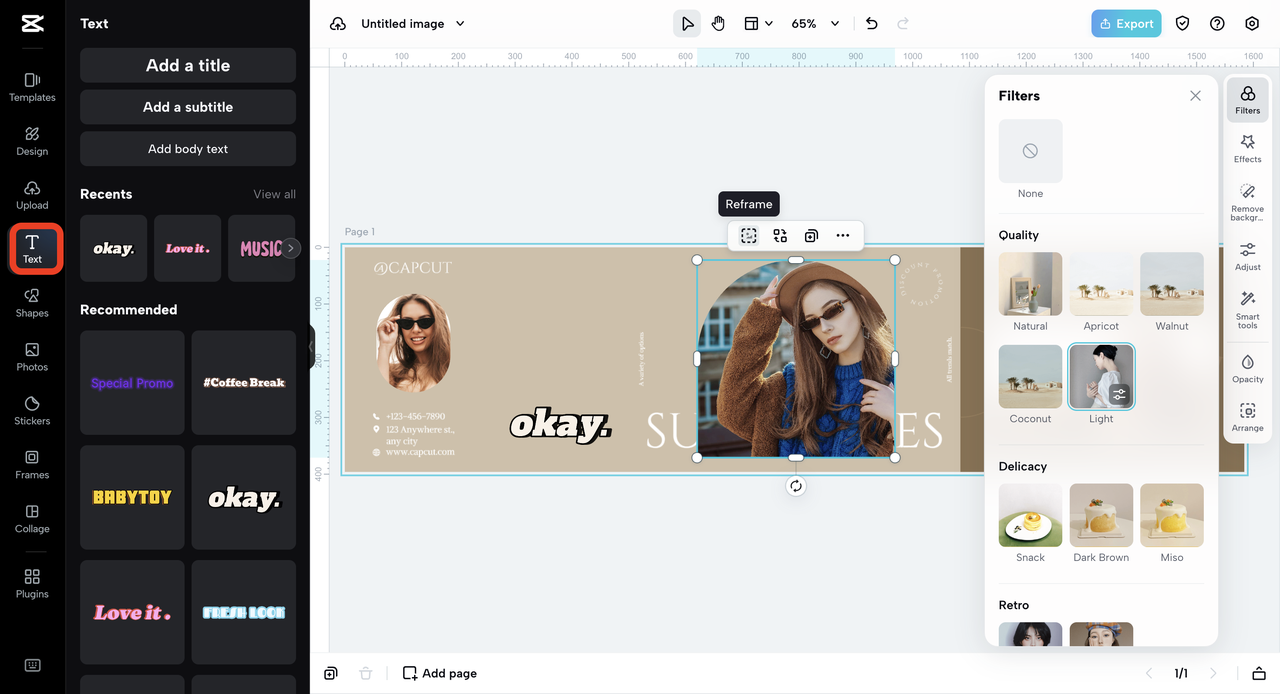This screenshot has height=694, width=1280.
Task: Click Add body text button
Action: tap(188, 149)
